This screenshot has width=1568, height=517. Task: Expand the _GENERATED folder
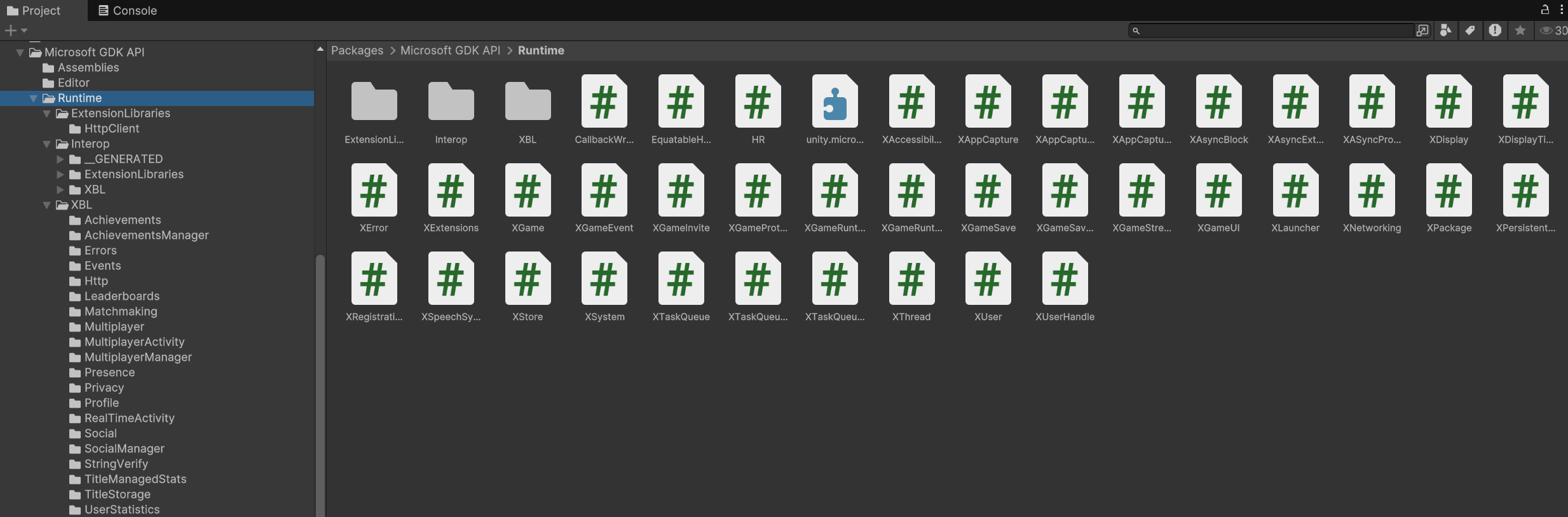tap(60, 159)
